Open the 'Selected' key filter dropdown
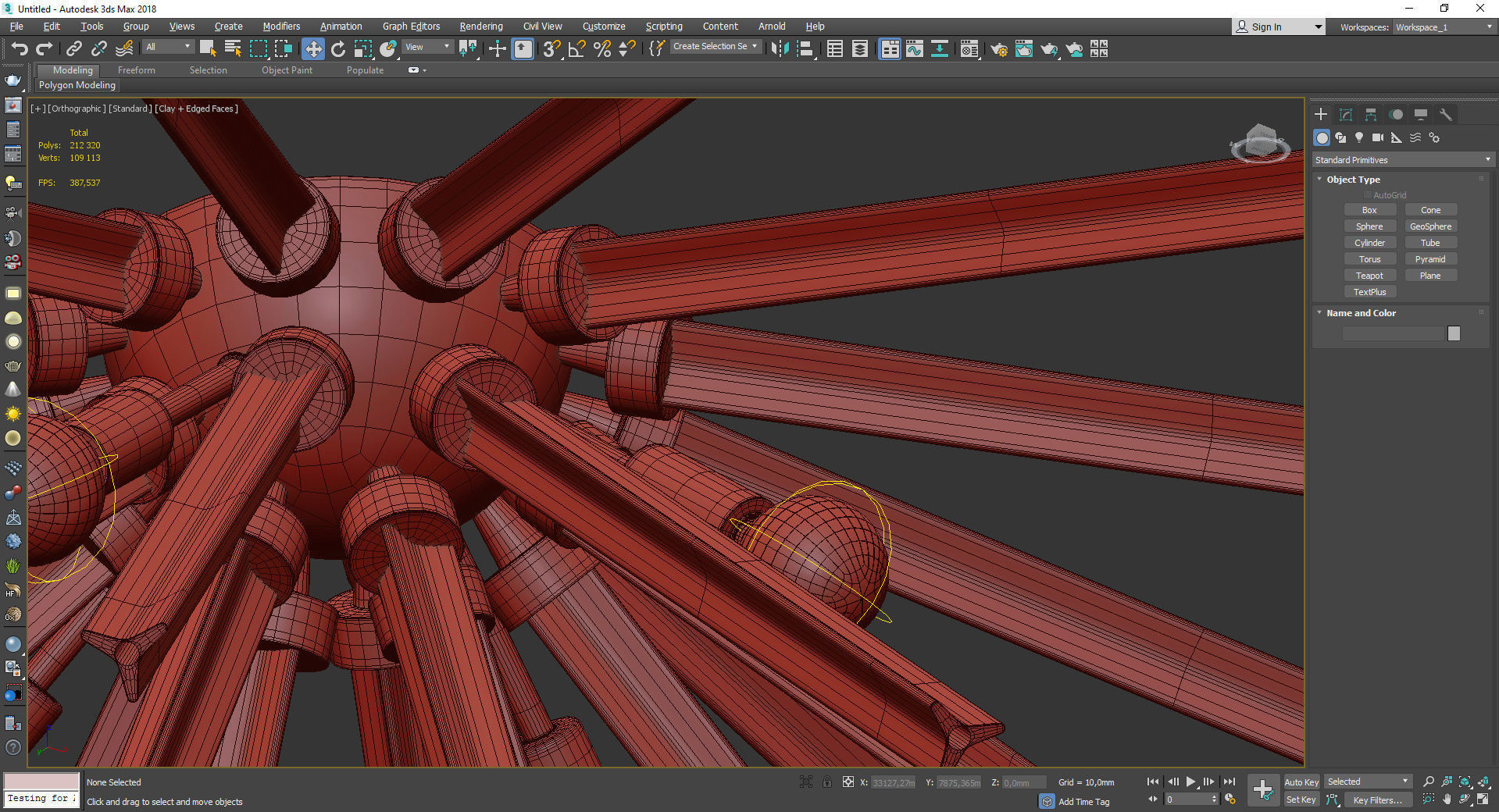The width and height of the screenshot is (1499, 812). point(1368,782)
